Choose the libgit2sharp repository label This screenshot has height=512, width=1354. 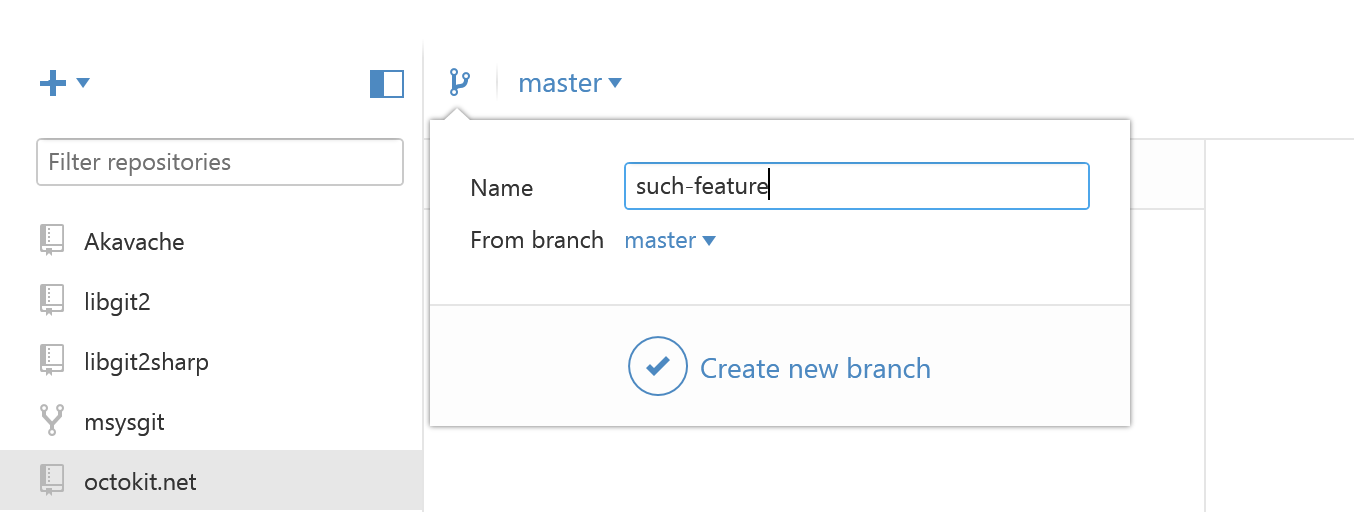tap(146, 362)
